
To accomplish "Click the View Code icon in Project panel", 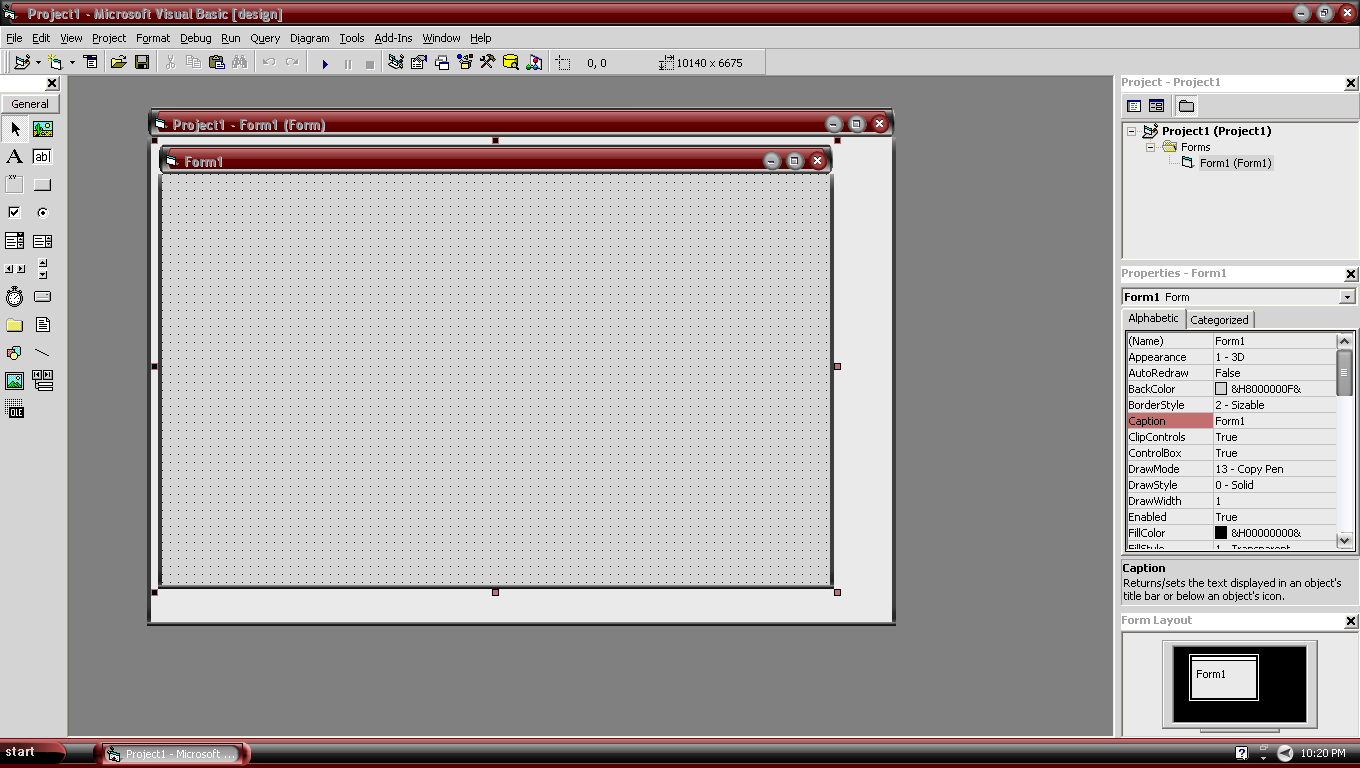I will [x=1133, y=104].
